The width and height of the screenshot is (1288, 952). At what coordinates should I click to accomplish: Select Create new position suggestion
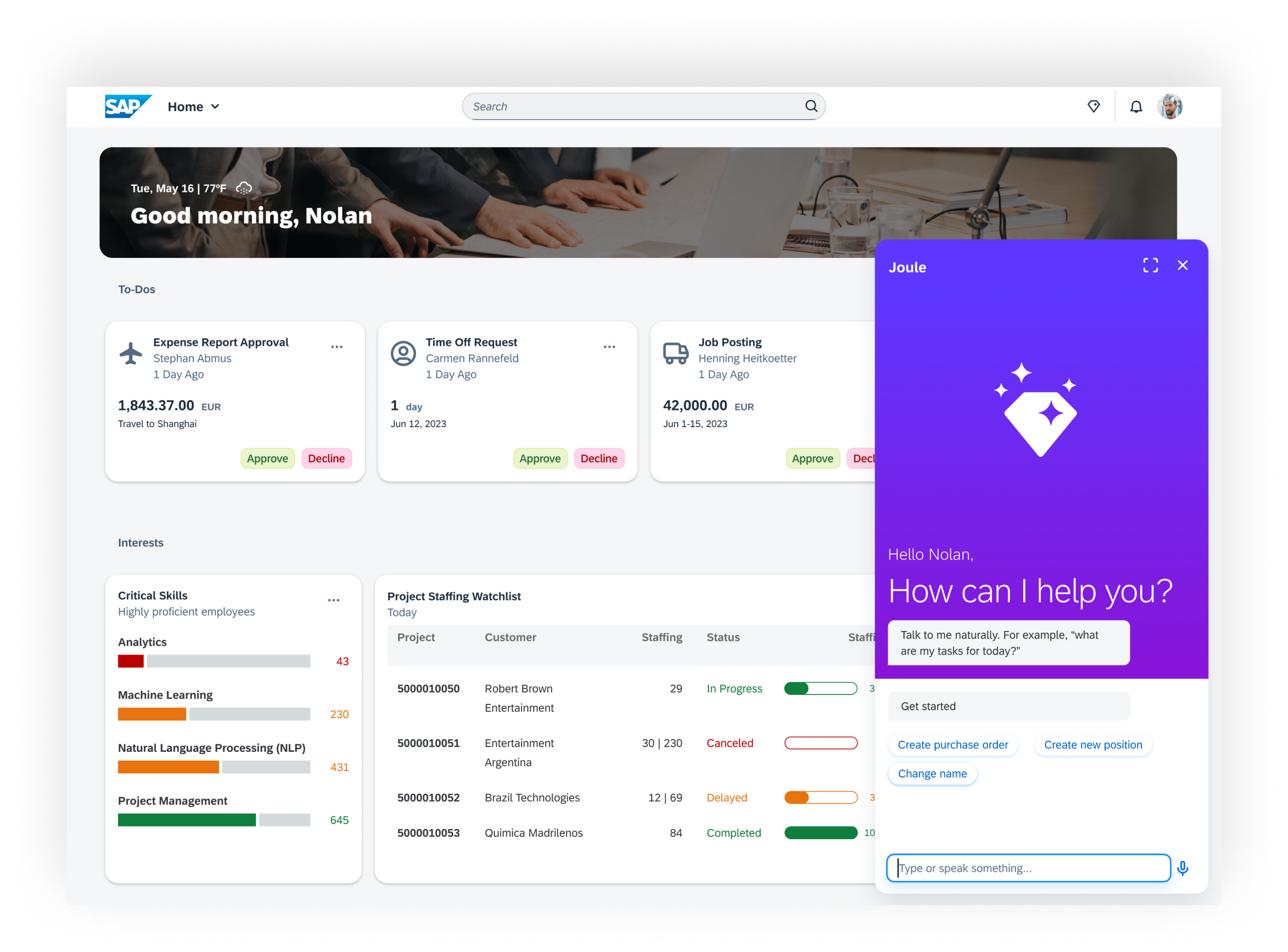[1093, 745]
